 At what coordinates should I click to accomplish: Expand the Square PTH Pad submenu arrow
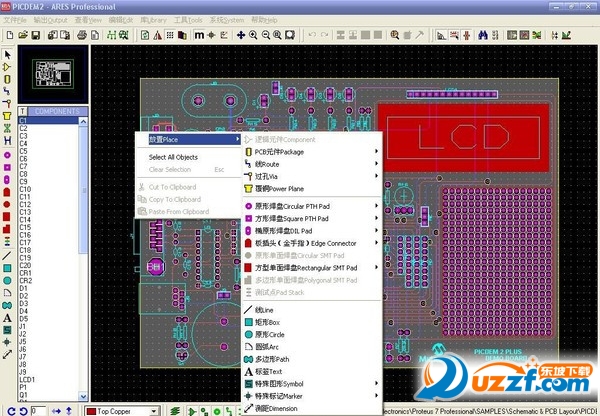pos(377,218)
